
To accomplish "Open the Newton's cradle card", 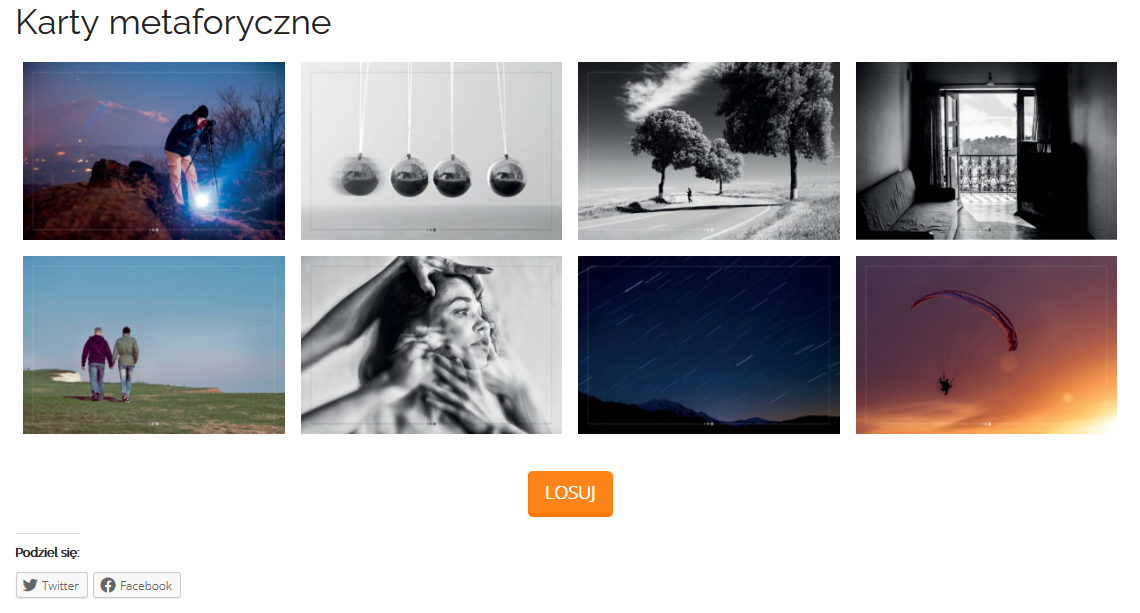I will pyautogui.click(x=431, y=151).
